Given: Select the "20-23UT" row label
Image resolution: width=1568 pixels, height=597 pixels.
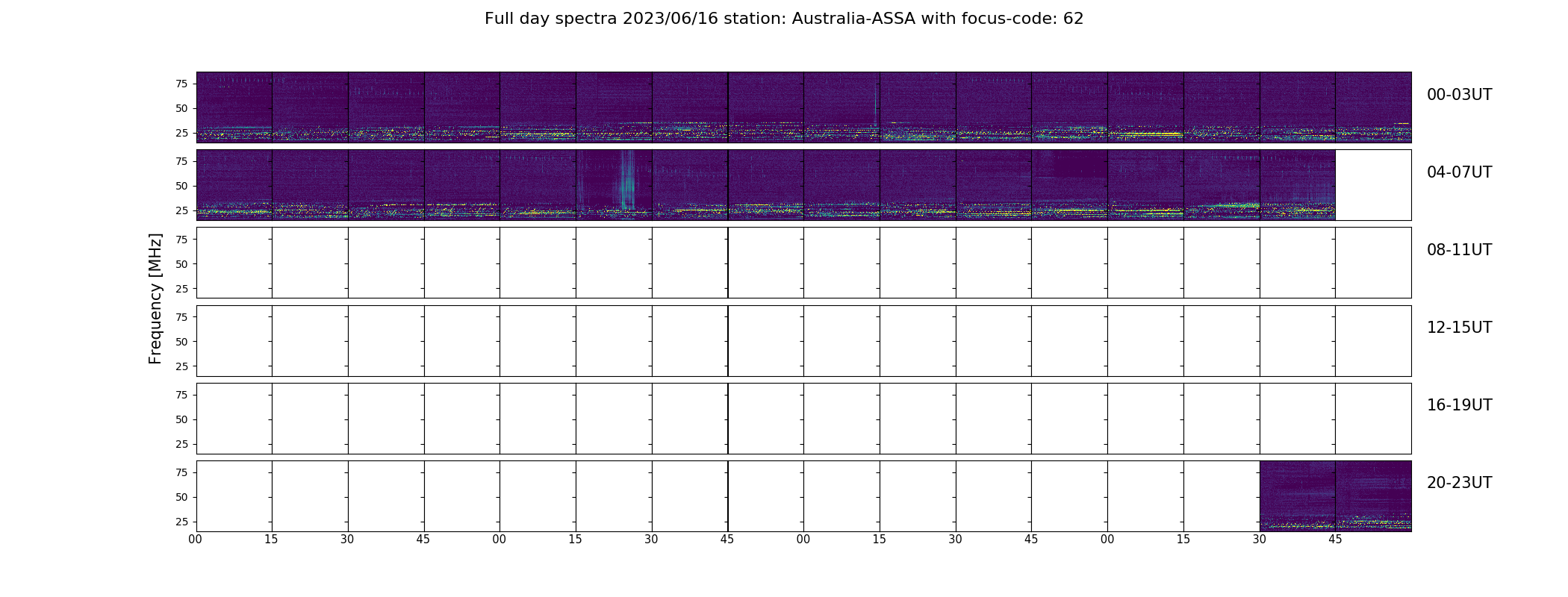Looking at the screenshot, I should [1459, 483].
